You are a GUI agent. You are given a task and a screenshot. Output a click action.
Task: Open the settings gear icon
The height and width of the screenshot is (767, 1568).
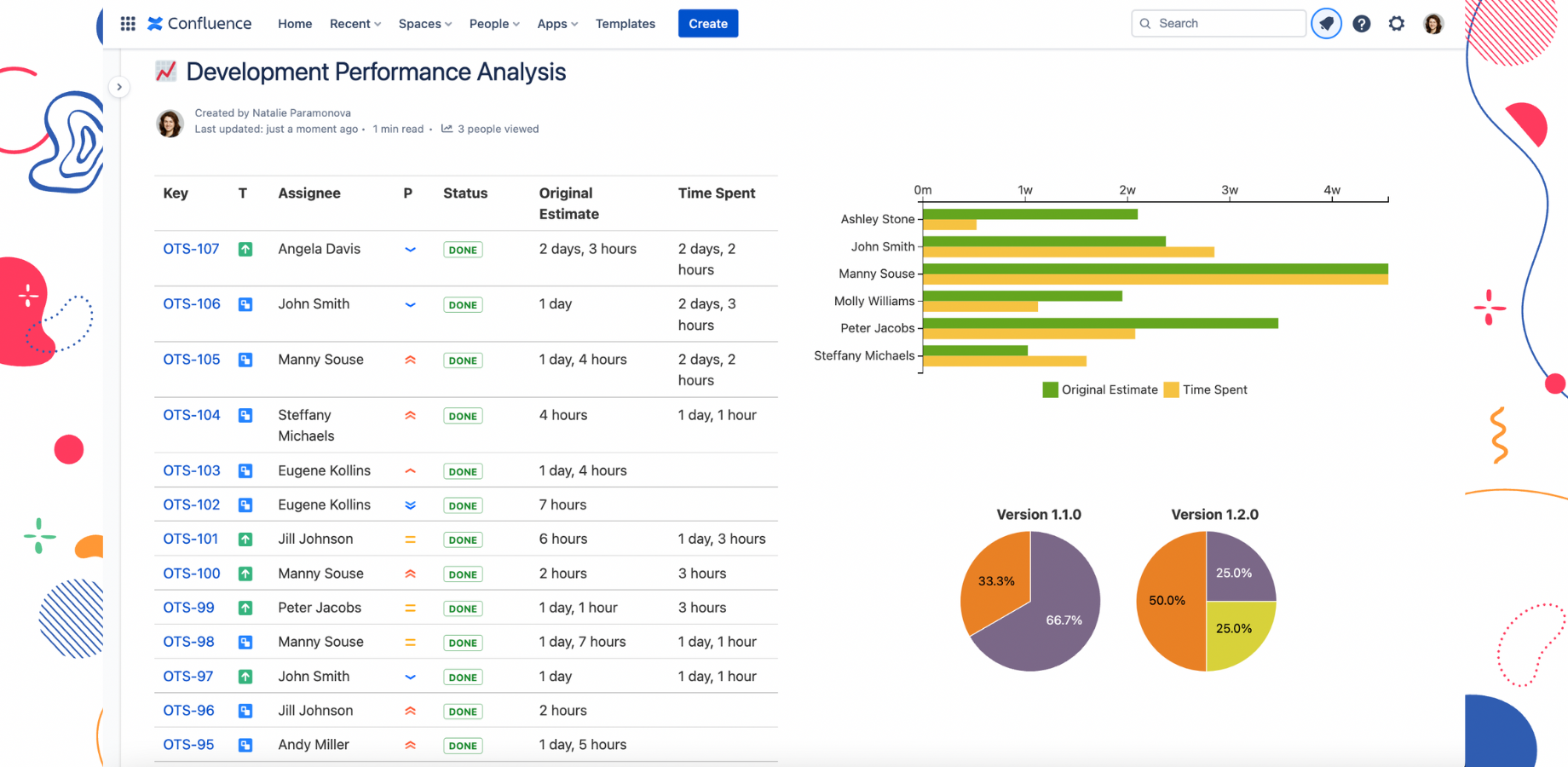coord(1396,24)
